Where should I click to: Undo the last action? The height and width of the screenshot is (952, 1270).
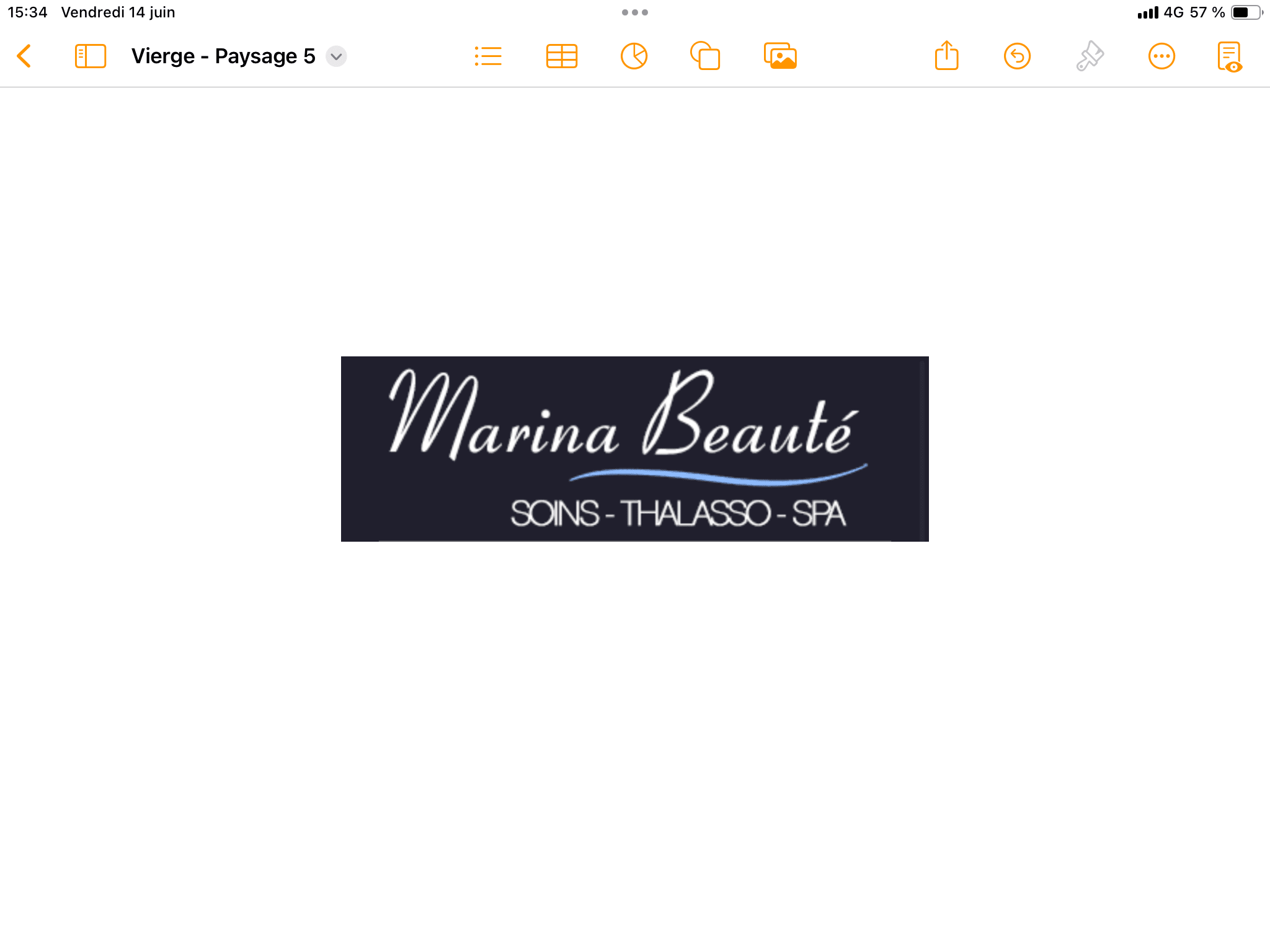(1017, 56)
